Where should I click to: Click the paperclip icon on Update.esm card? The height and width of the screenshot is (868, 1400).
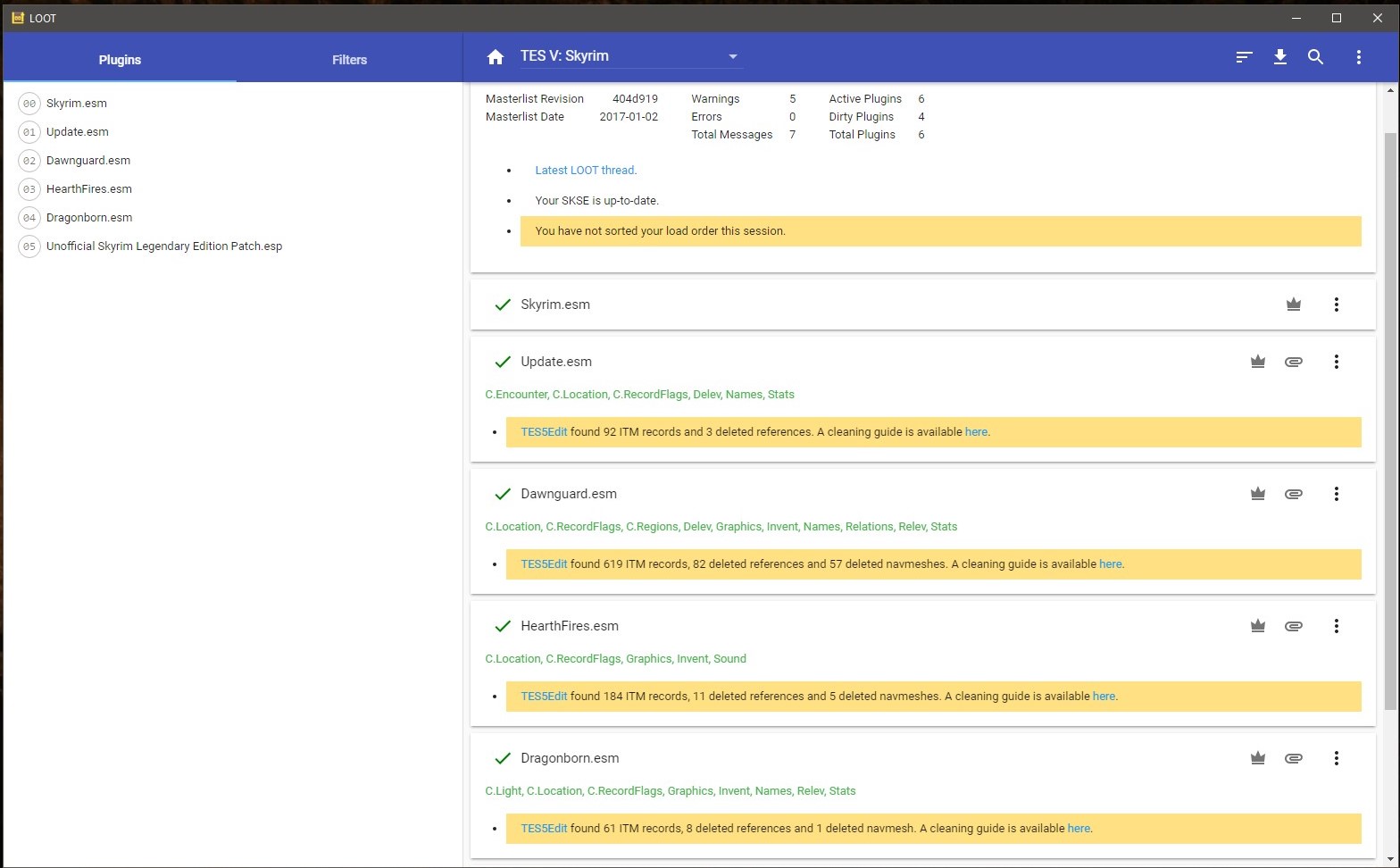[1293, 362]
